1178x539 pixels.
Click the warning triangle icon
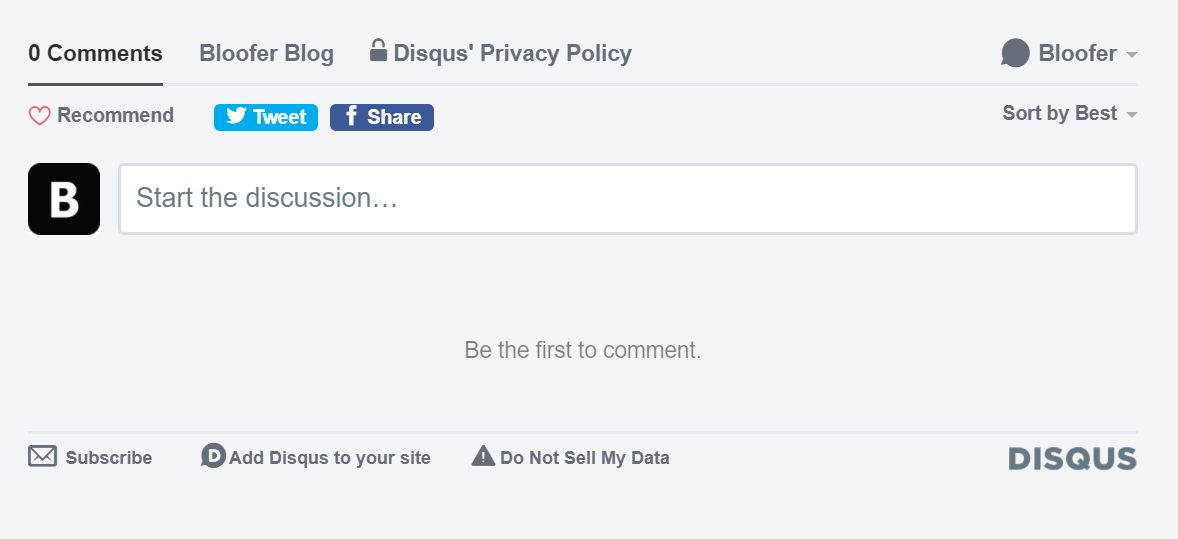[x=483, y=456]
